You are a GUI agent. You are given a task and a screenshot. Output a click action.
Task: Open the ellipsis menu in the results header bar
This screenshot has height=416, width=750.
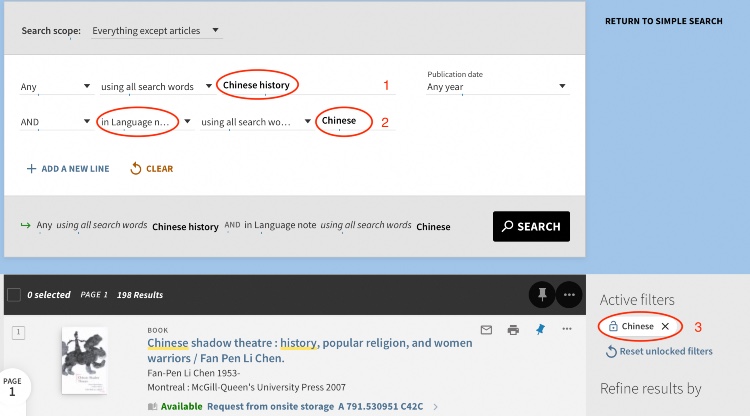coord(569,295)
